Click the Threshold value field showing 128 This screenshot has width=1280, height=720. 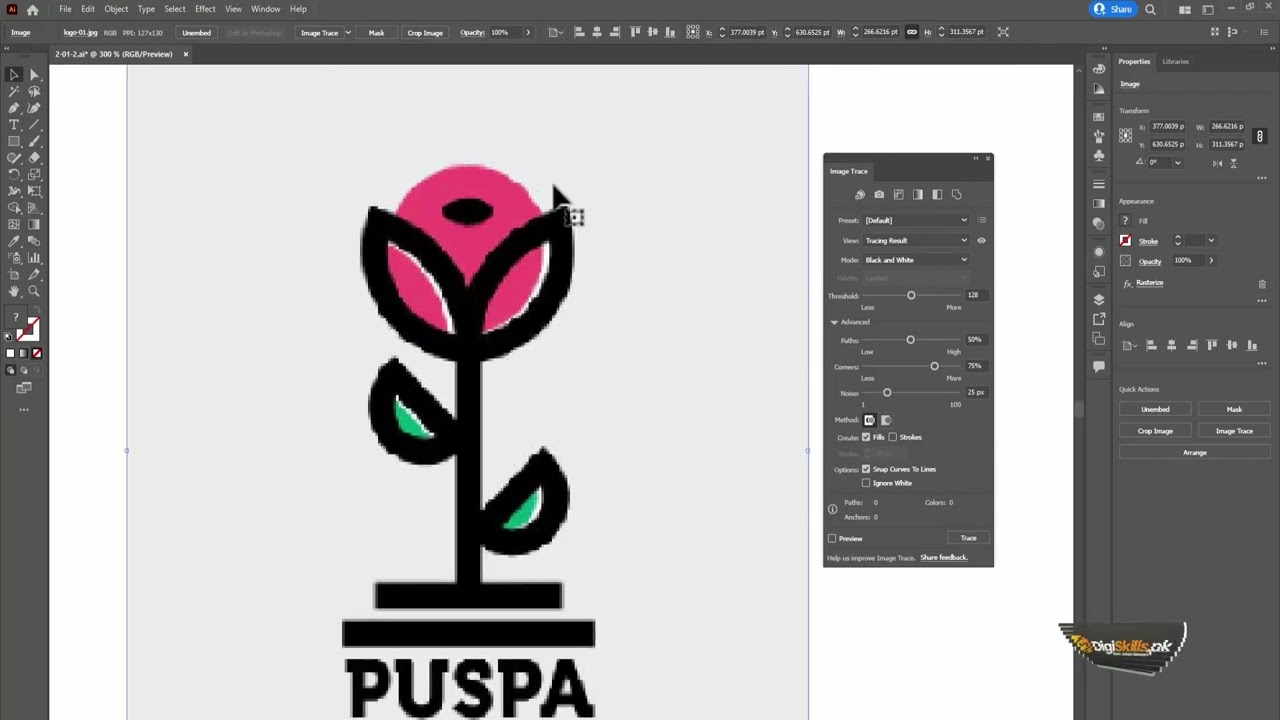click(976, 295)
